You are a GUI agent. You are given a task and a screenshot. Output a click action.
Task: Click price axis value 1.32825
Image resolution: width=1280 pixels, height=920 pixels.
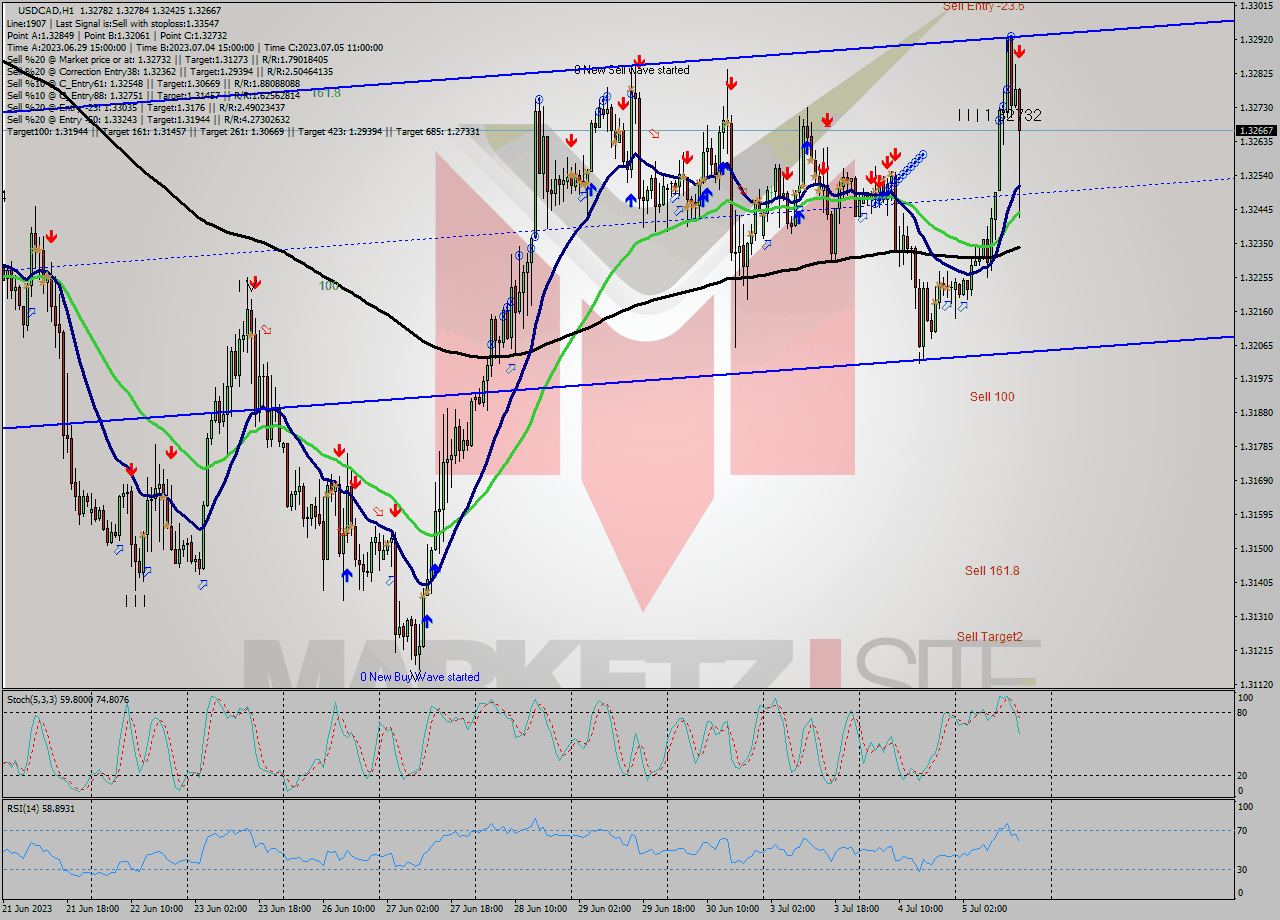click(x=1256, y=74)
